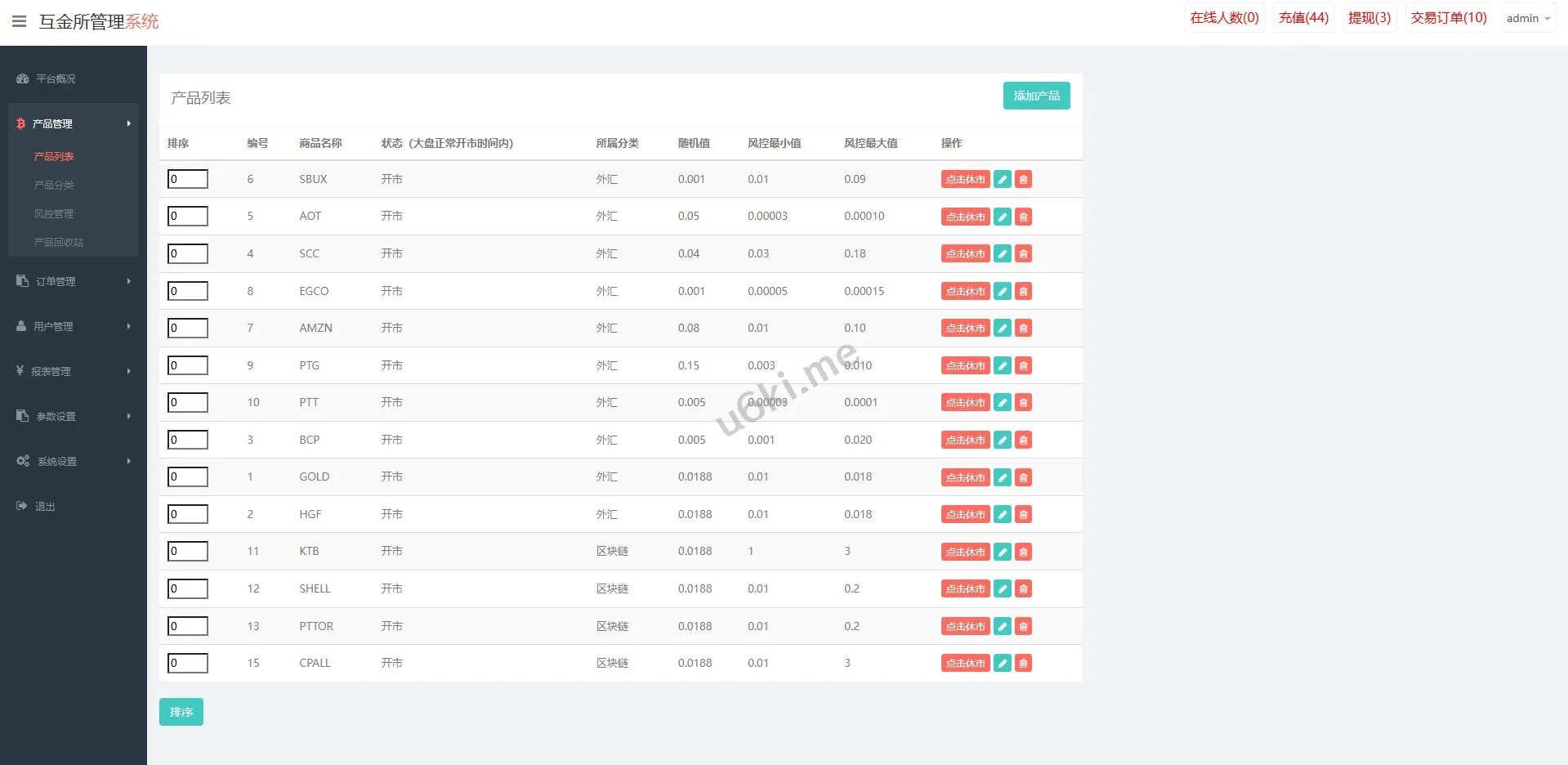
Task: Toggle SCC market status with 点击休市
Action: tap(965, 254)
